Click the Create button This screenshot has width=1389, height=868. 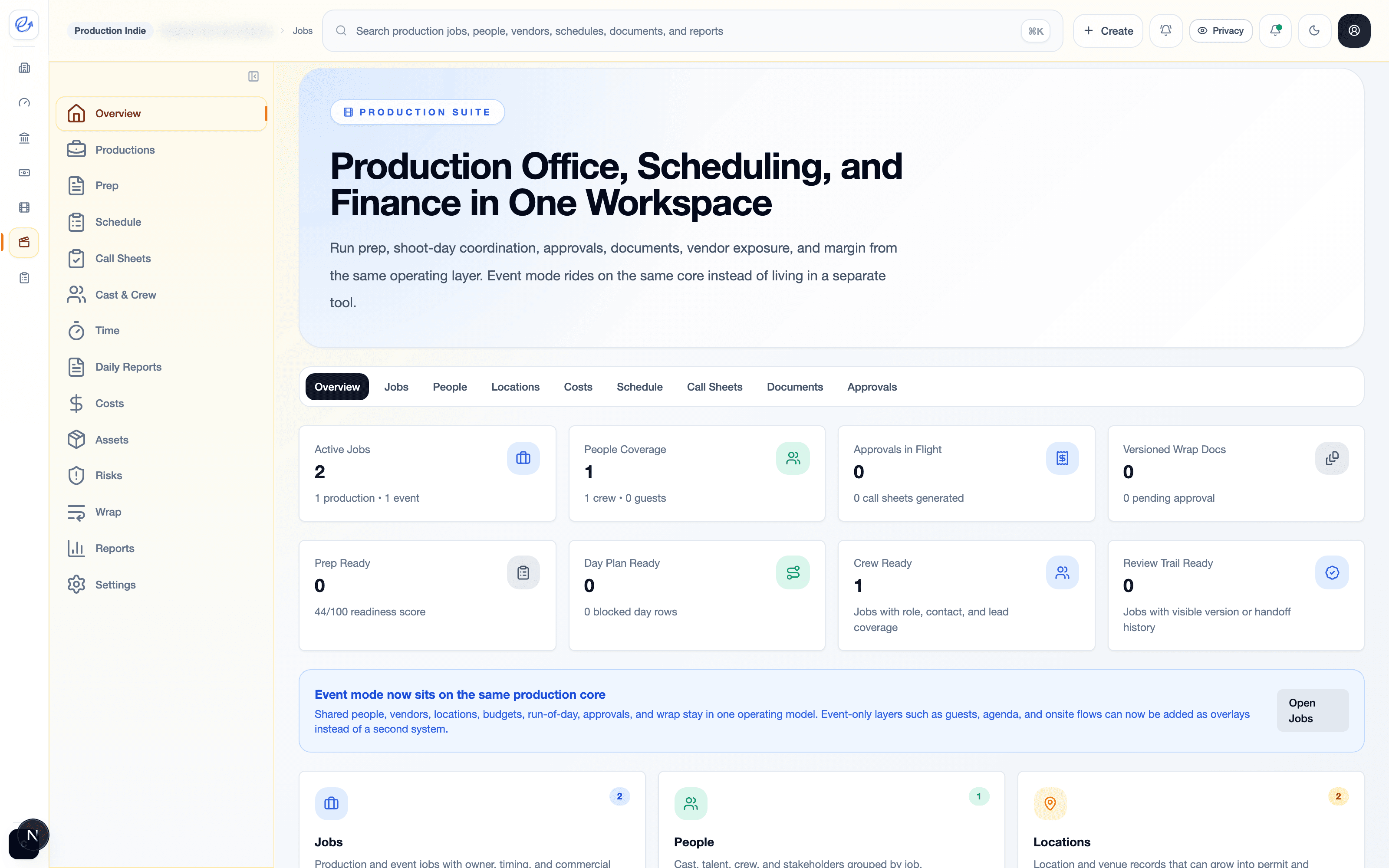1108,31
